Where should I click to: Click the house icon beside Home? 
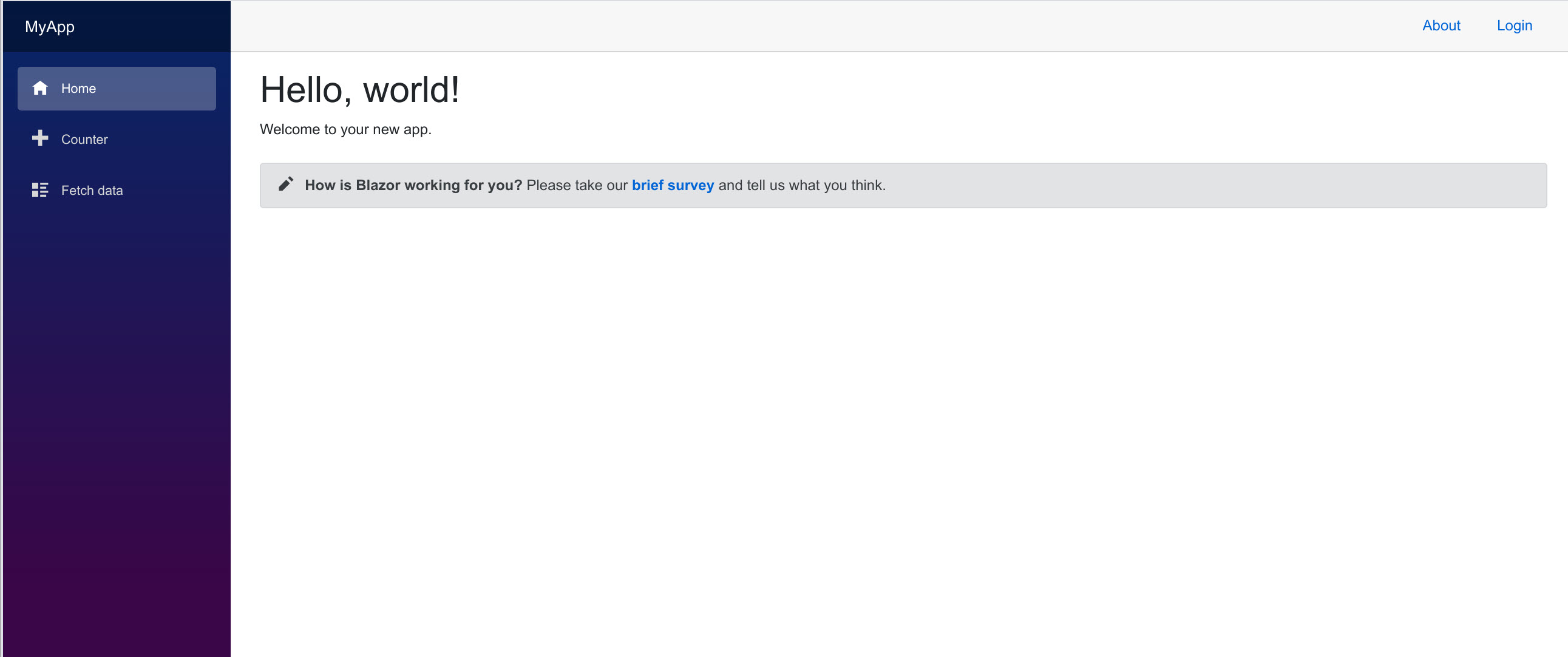pyautogui.click(x=40, y=88)
